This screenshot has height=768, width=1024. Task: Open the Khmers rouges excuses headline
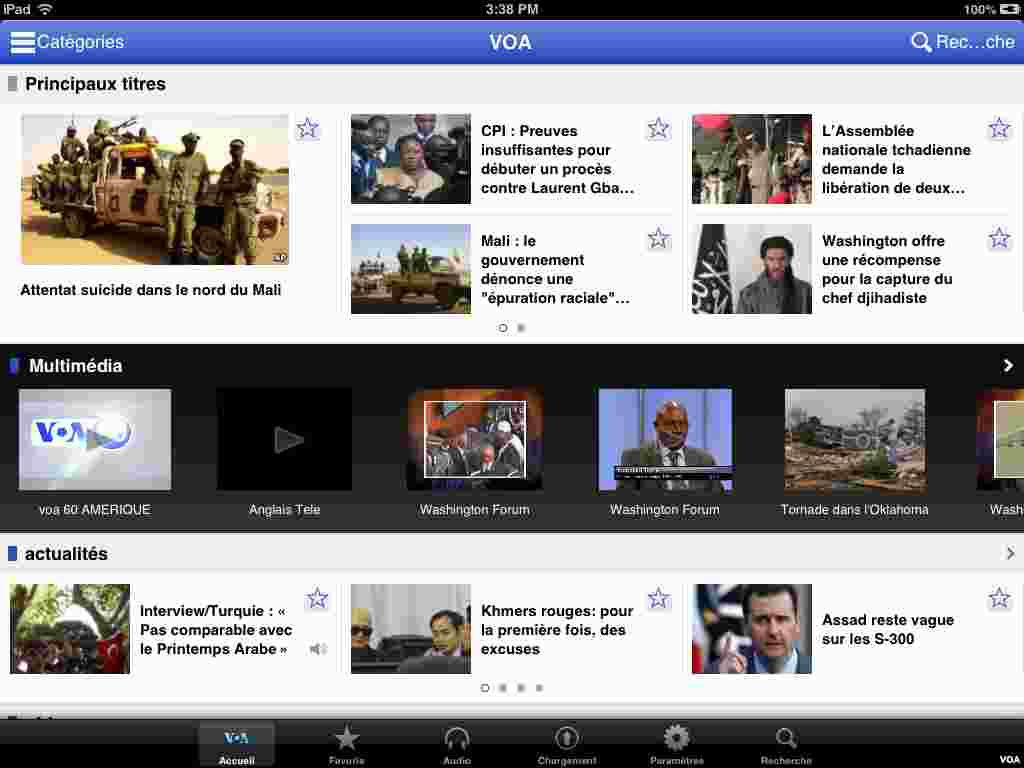(x=557, y=630)
